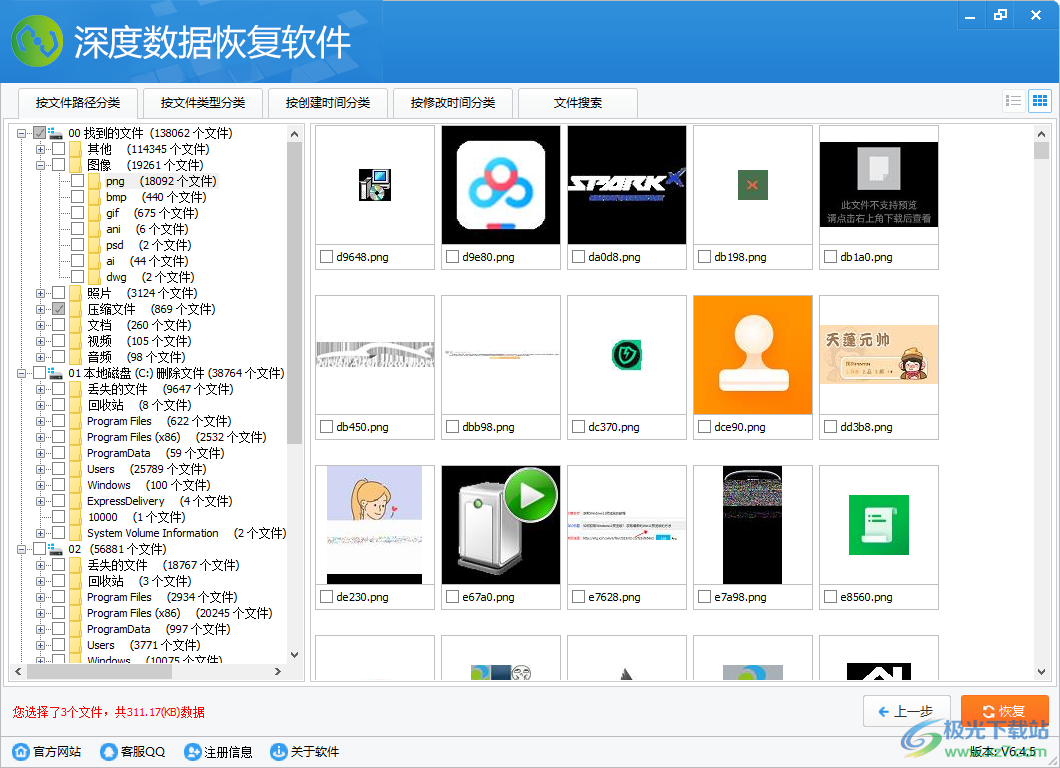Collapse the 01 本地磁盘 (C:) node

point(22,373)
